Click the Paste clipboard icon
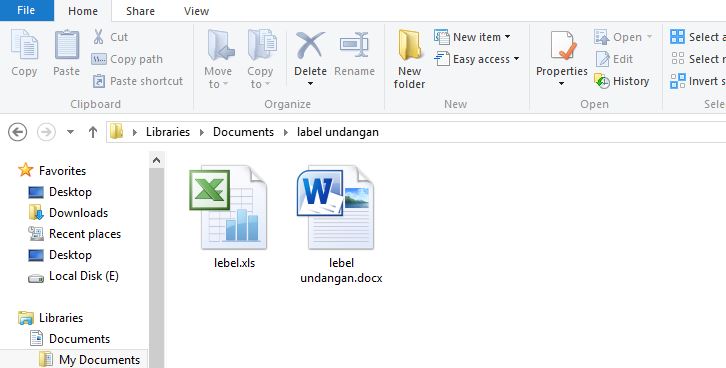This screenshot has width=726, height=368. [x=67, y=45]
